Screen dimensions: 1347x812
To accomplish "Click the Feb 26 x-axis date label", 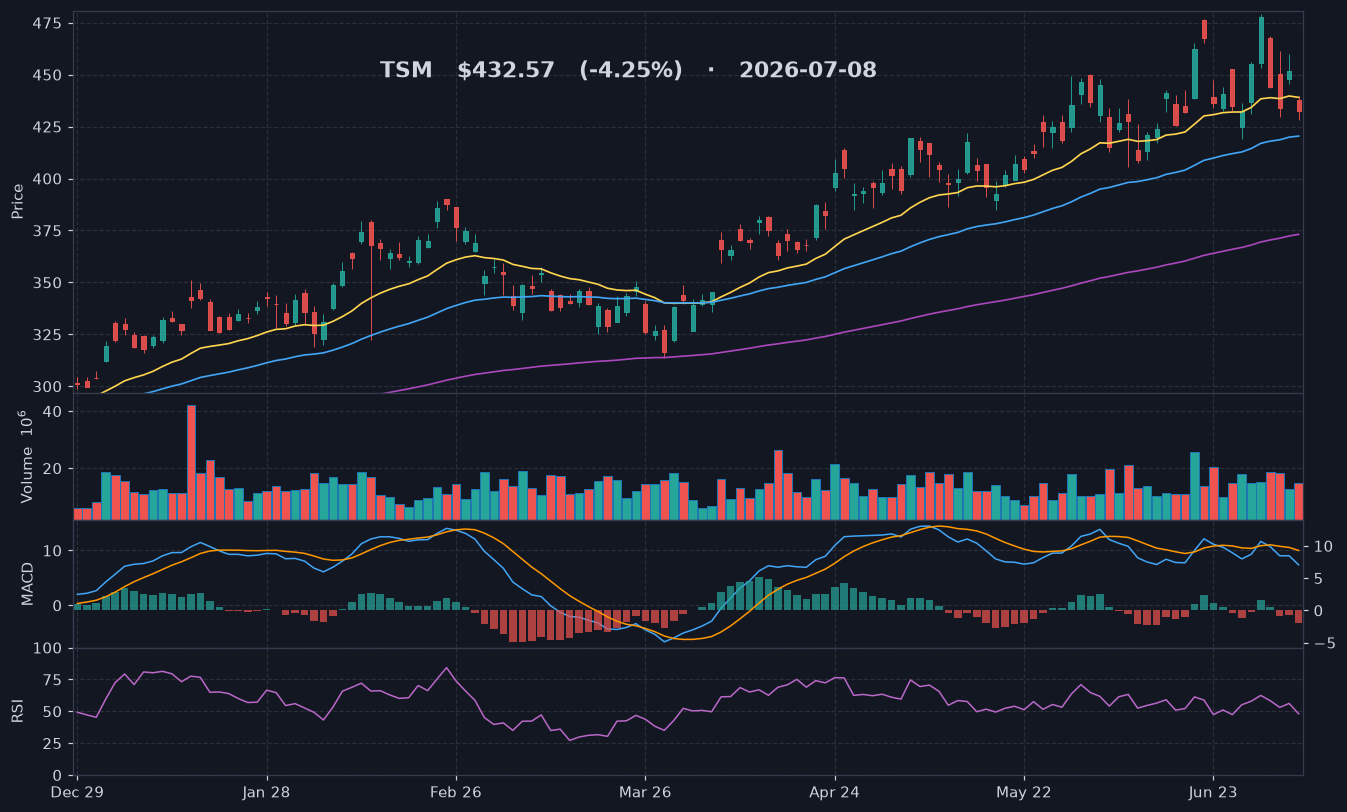I will (x=456, y=792).
